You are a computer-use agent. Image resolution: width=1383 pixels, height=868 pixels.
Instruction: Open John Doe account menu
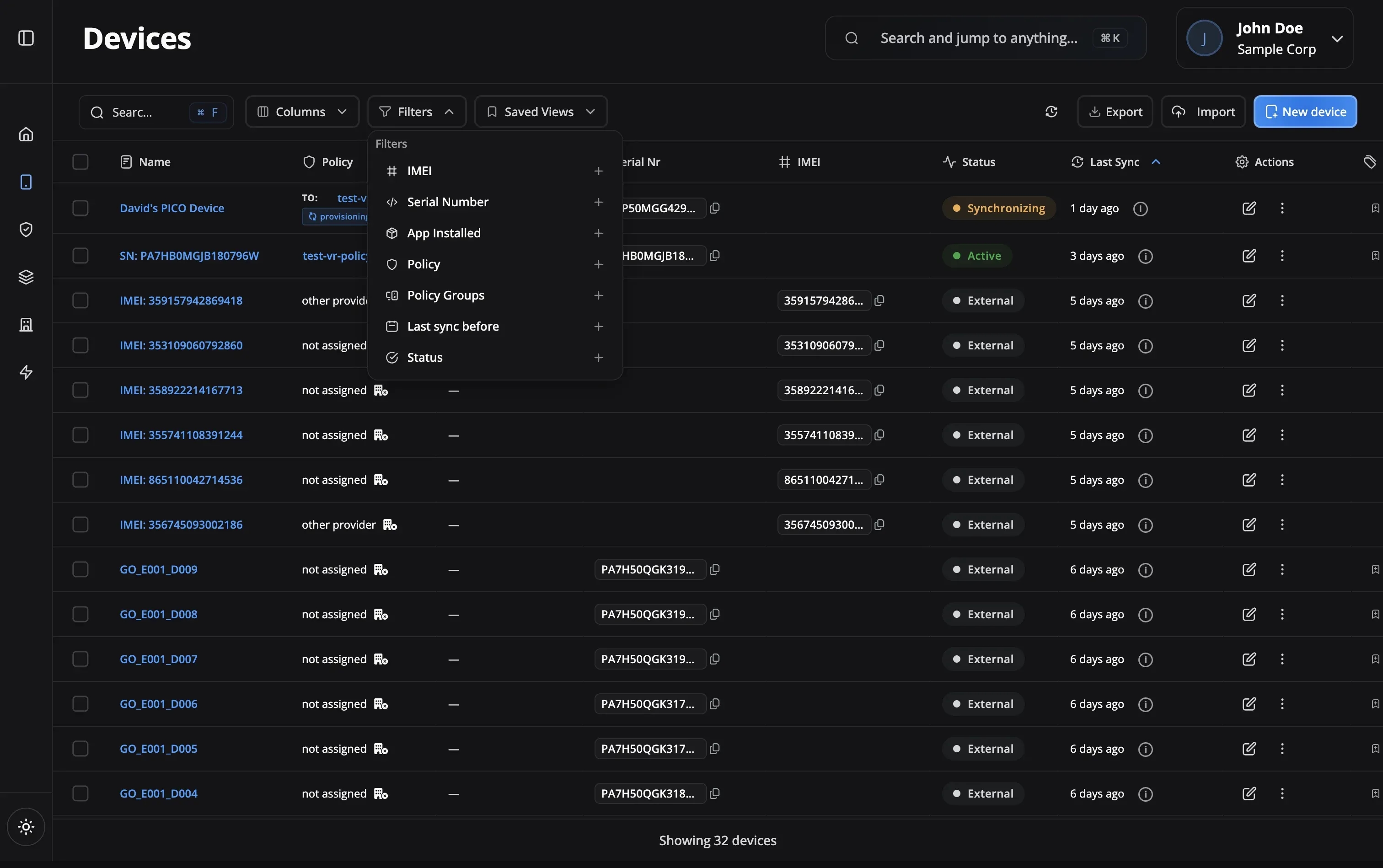pos(1264,38)
